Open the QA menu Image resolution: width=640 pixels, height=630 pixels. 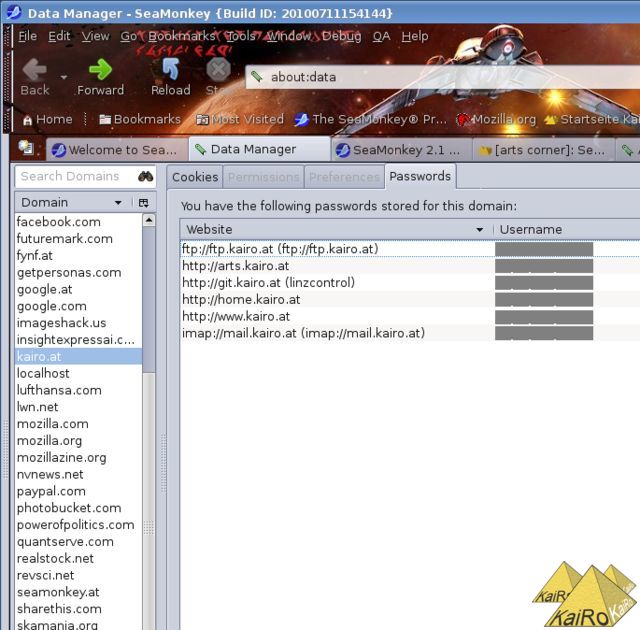coord(381,36)
